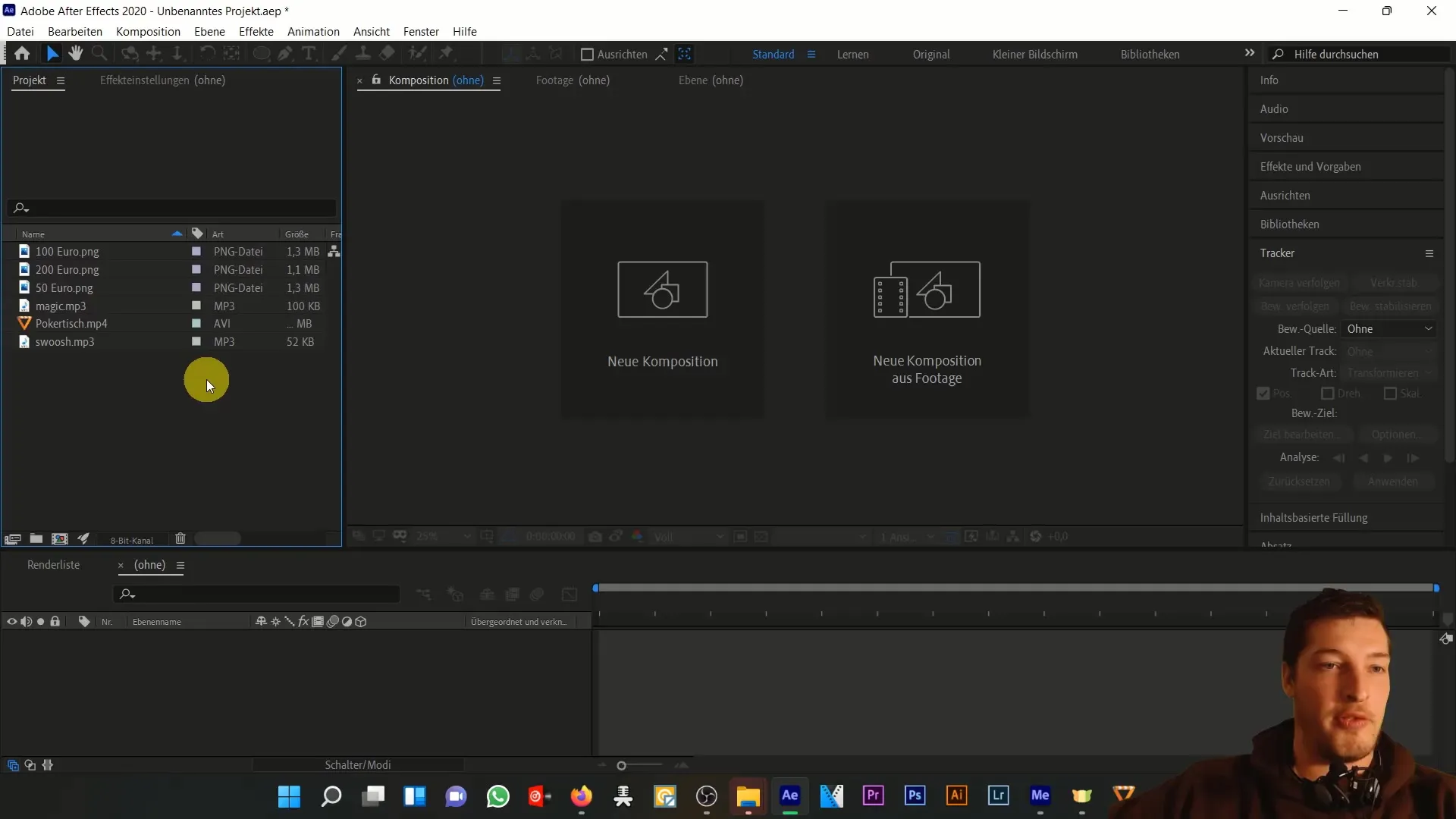The image size is (1456, 819).
Task: Select the Selection arrow tool
Action: coord(52,54)
